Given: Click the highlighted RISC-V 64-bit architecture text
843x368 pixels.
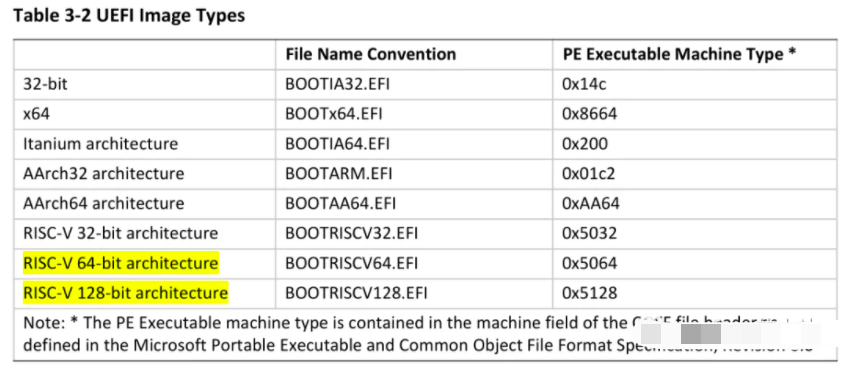Looking at the screenshot, I should coord(120,263).
